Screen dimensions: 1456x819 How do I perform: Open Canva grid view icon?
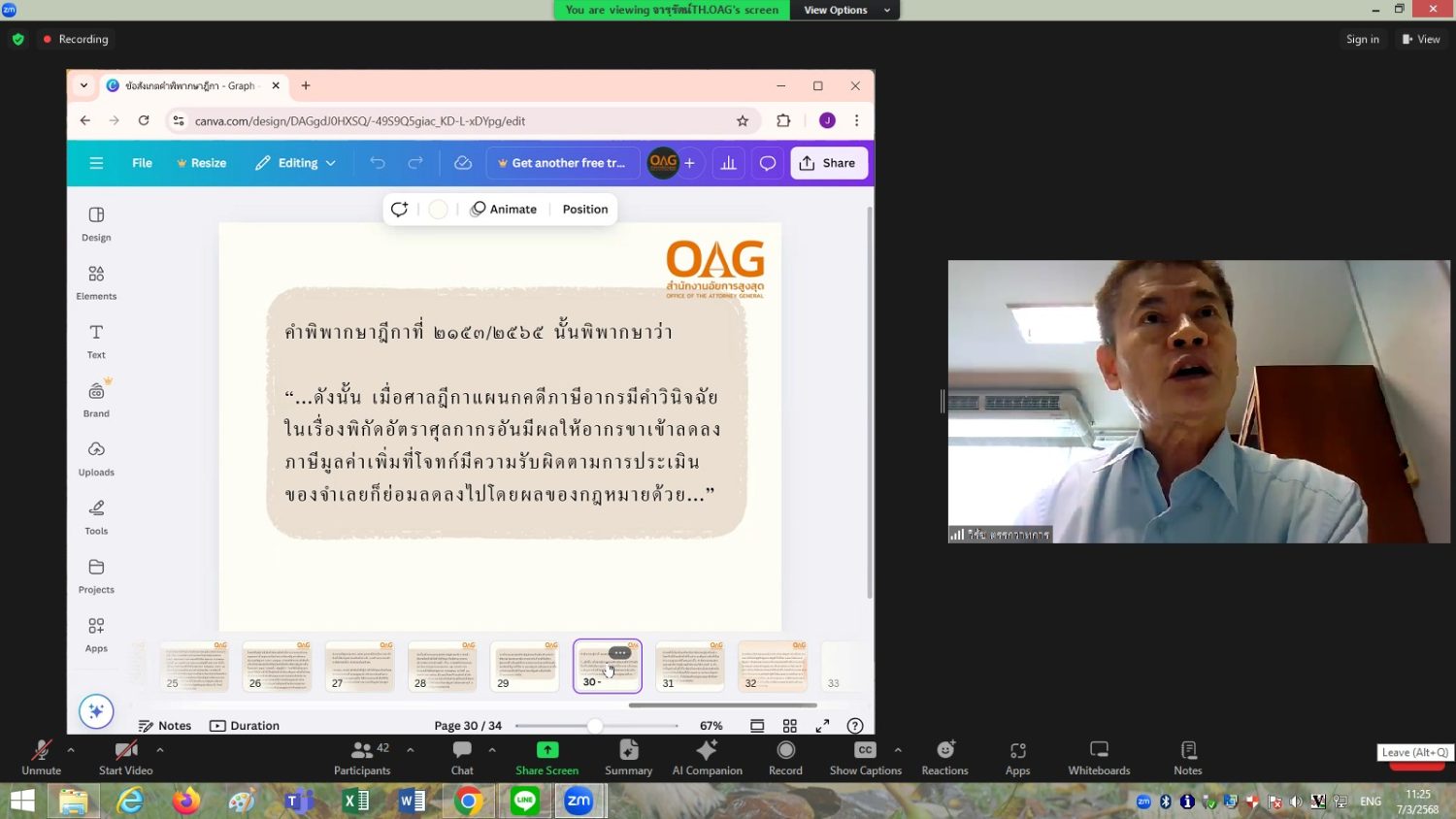click(x=790, y=726)
